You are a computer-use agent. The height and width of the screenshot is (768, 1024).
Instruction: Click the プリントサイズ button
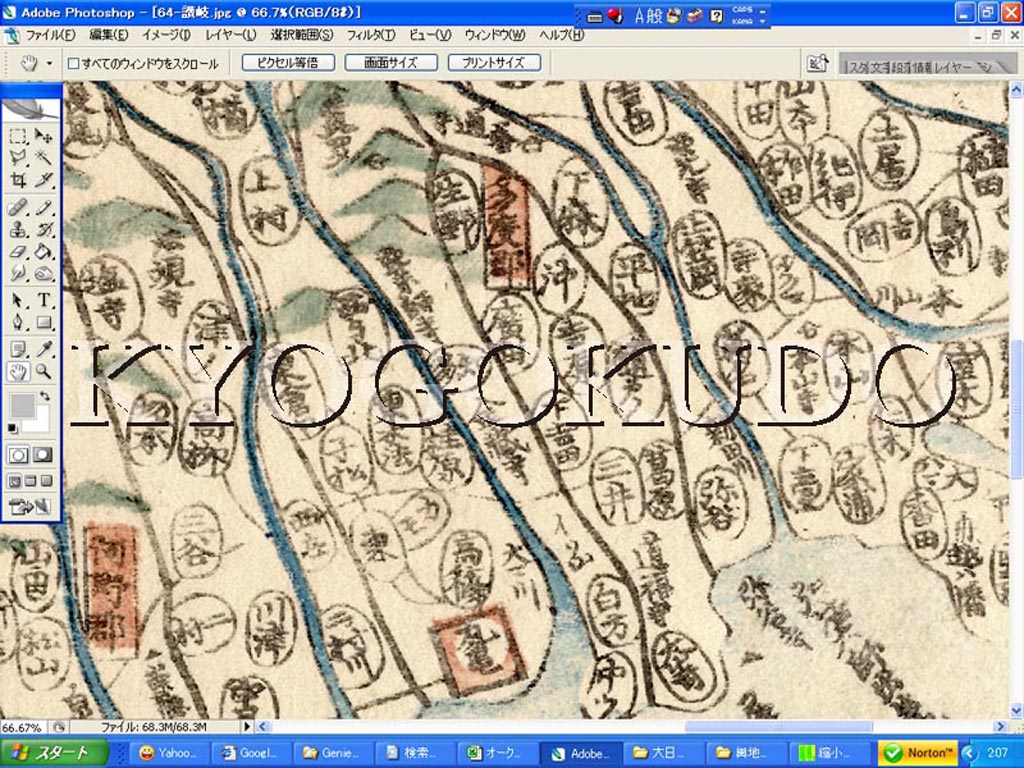tap(494, 63)
